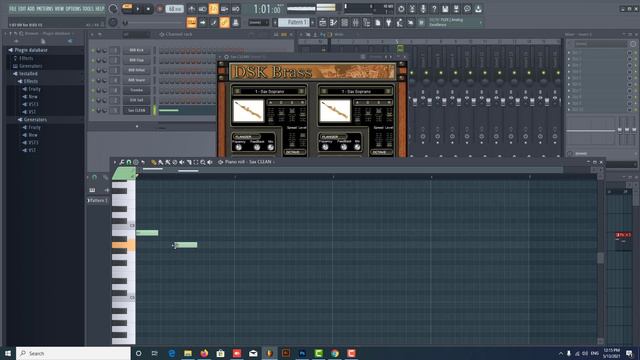The width and height of the screenshot is (640, 360).
Task: Click the circular arrow icon in top toolbar
Action: pyautogui.click(x=401, y=9)
